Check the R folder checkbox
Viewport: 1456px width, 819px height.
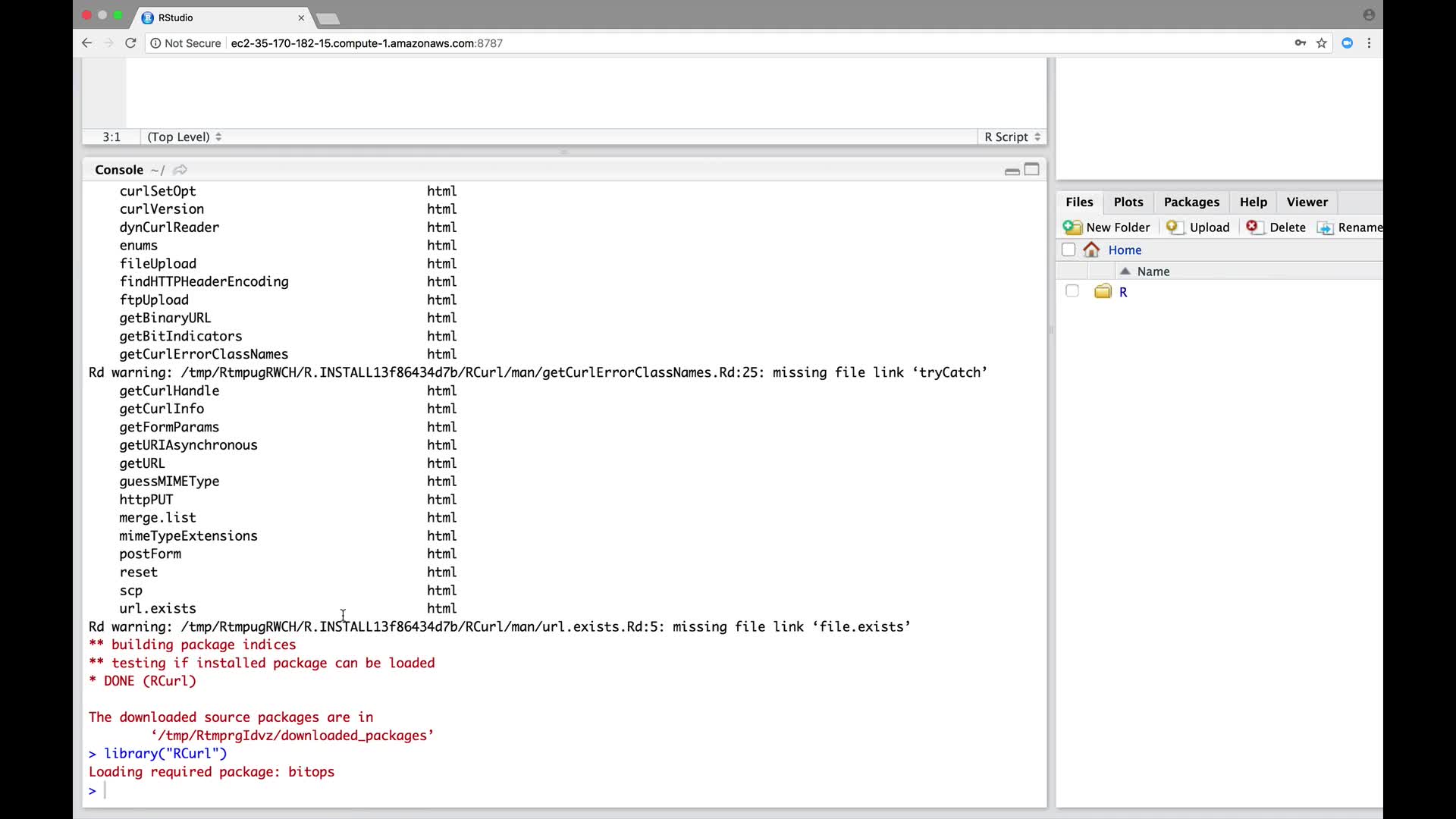1072,291
